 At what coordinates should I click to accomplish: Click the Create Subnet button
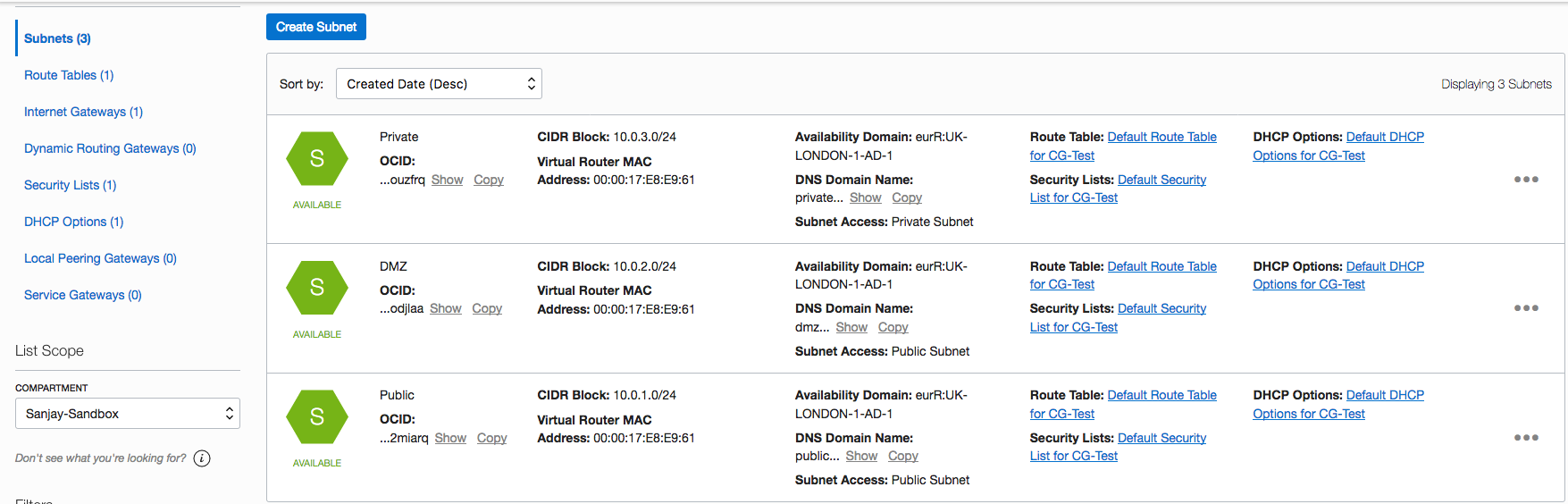[316, 27]
